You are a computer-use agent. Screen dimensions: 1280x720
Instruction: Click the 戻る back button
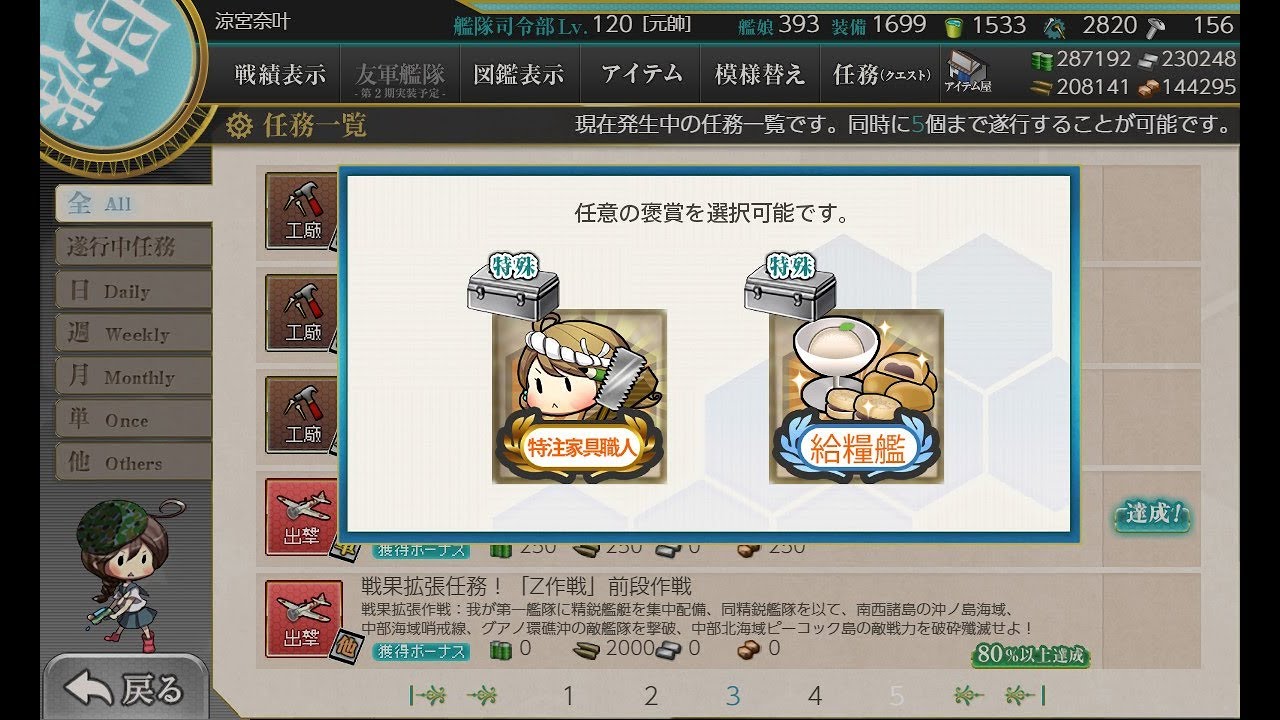(x=125, y=688)
